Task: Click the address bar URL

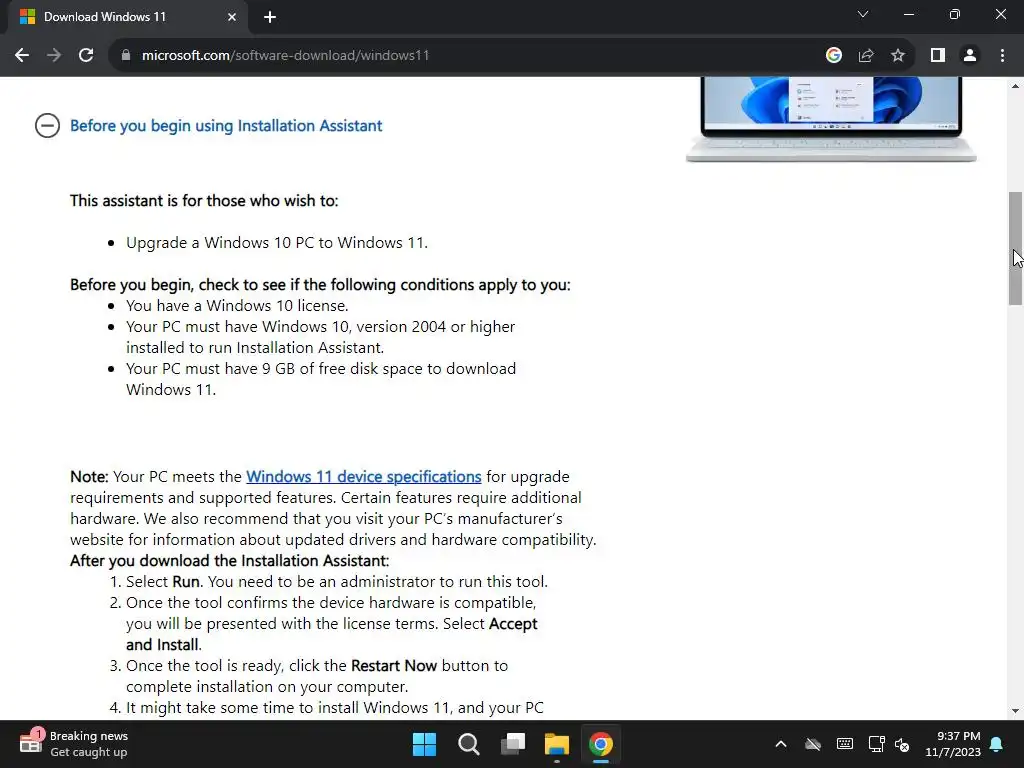Action: pyautogui.click(x=285, y=56)
